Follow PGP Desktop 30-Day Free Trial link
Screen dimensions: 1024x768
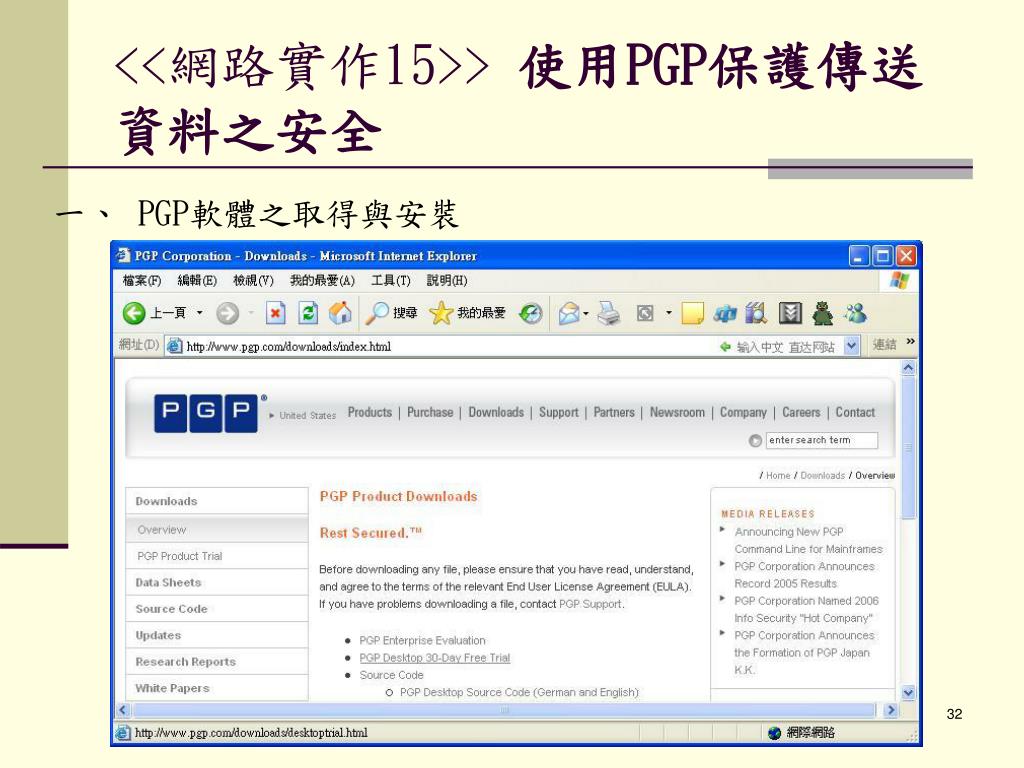tap(435, 658)
